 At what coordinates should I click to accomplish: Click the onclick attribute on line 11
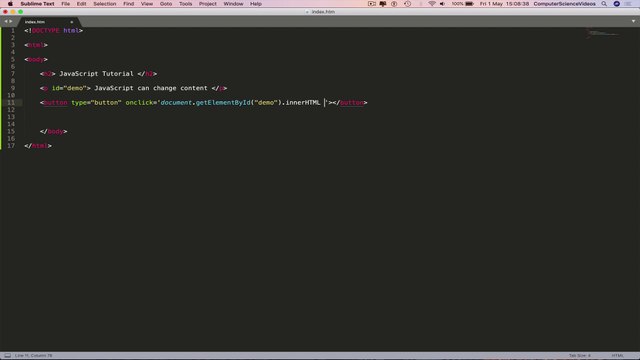(139, 102)
